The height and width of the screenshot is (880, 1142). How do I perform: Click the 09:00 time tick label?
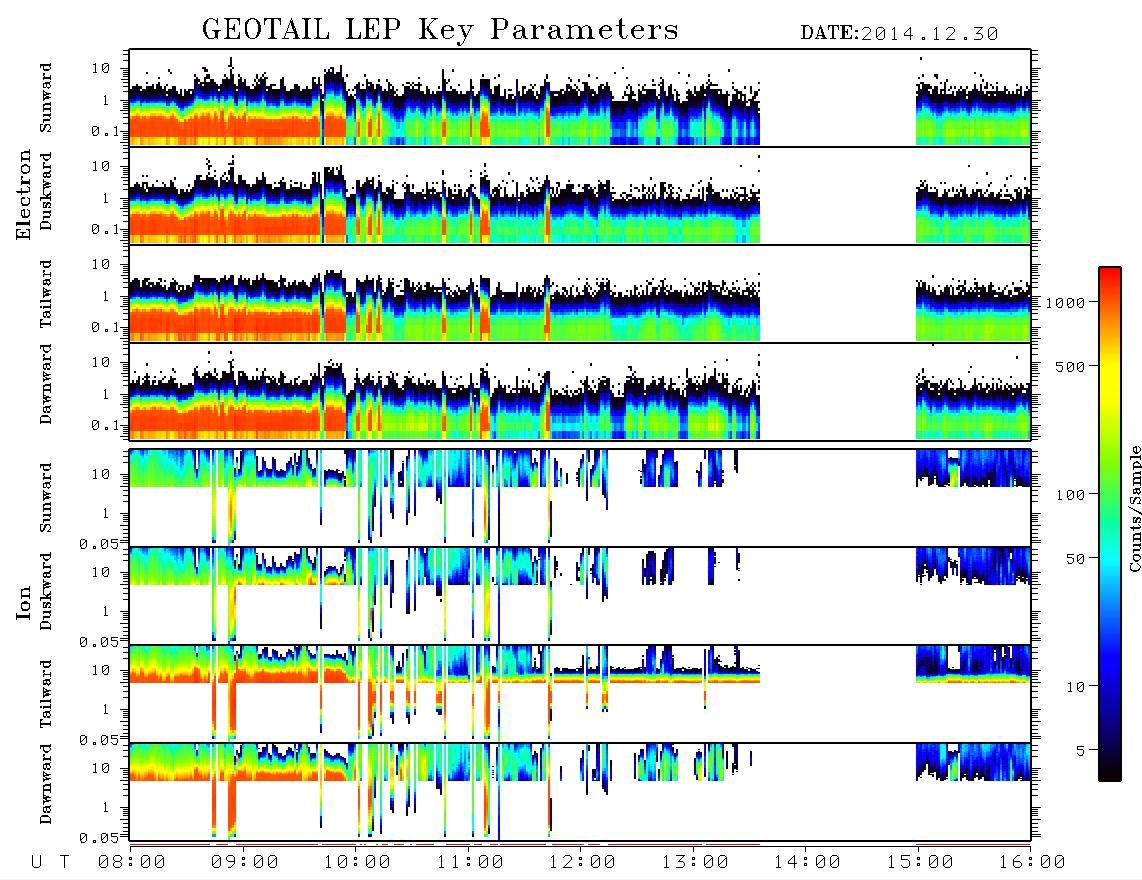245,863
